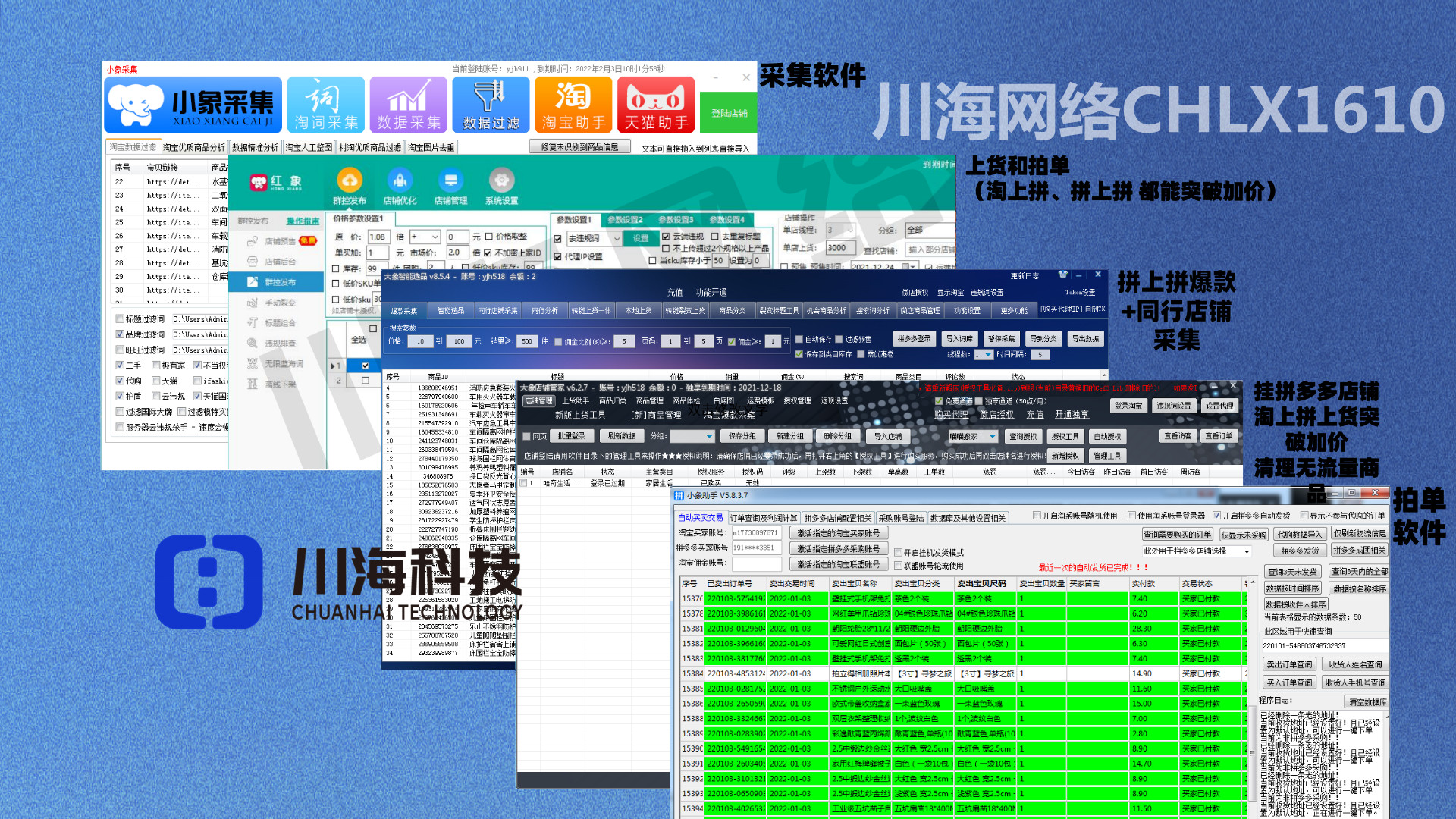Switch to 智能选品 tab in 大象智能选品
This screenshot has height=819, width=1456.
(x=450, y=311)
